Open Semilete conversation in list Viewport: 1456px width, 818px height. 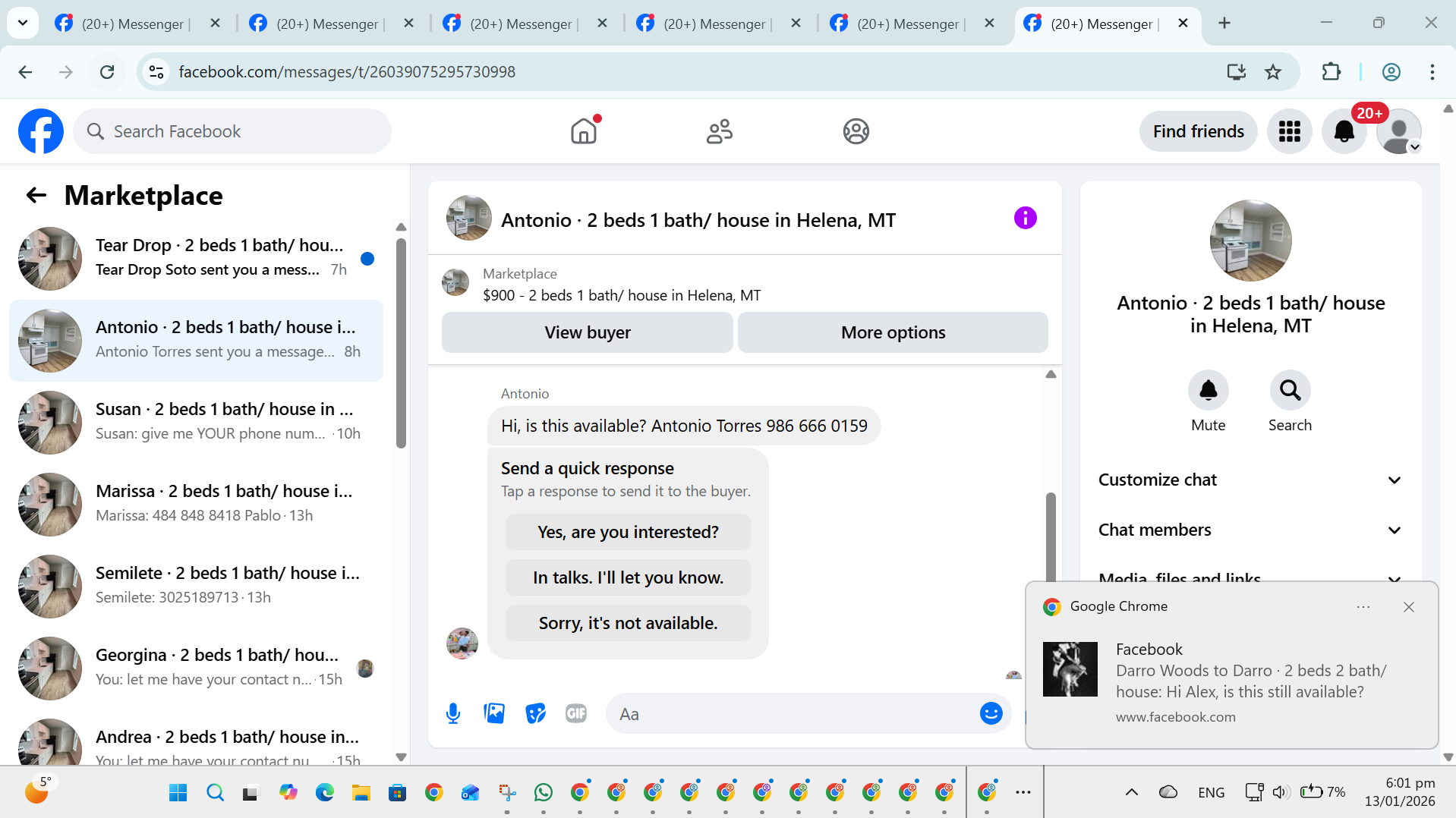click(196, 586)
